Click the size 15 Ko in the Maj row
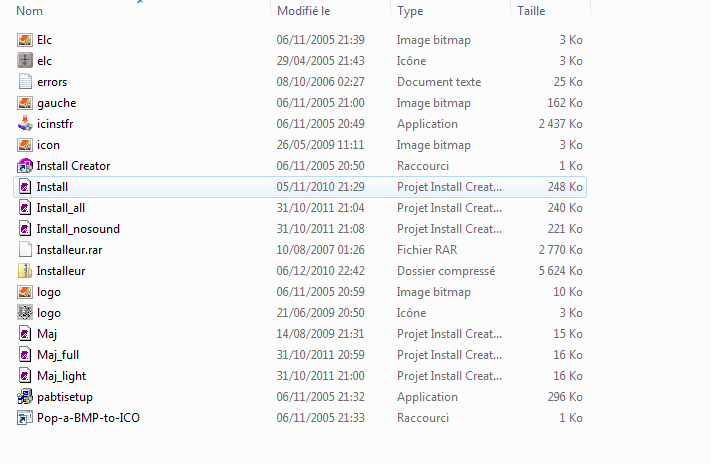711x464 pixels. pyautogui.click(x=568, y=334)
